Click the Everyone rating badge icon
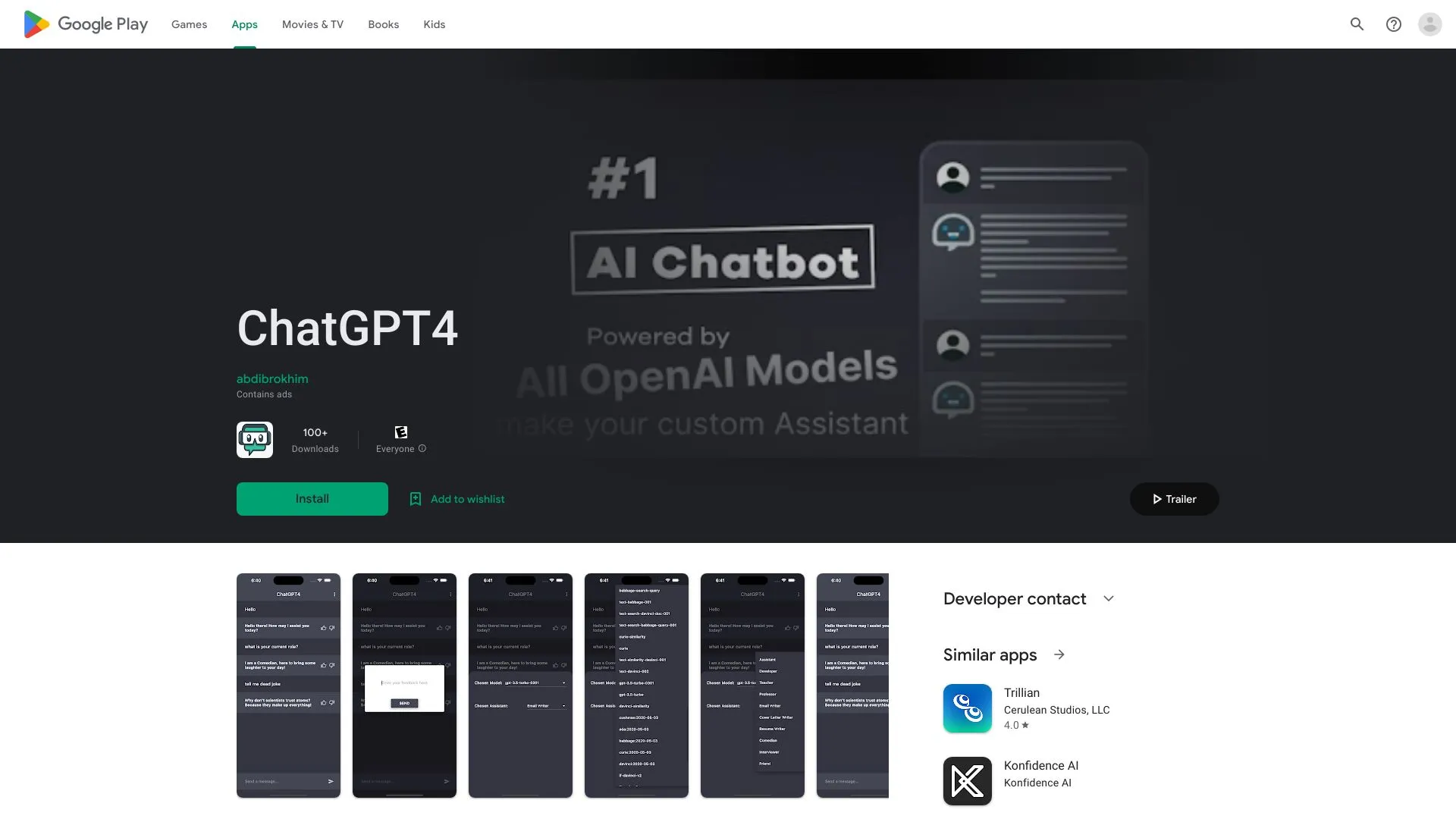 (400, 431)
